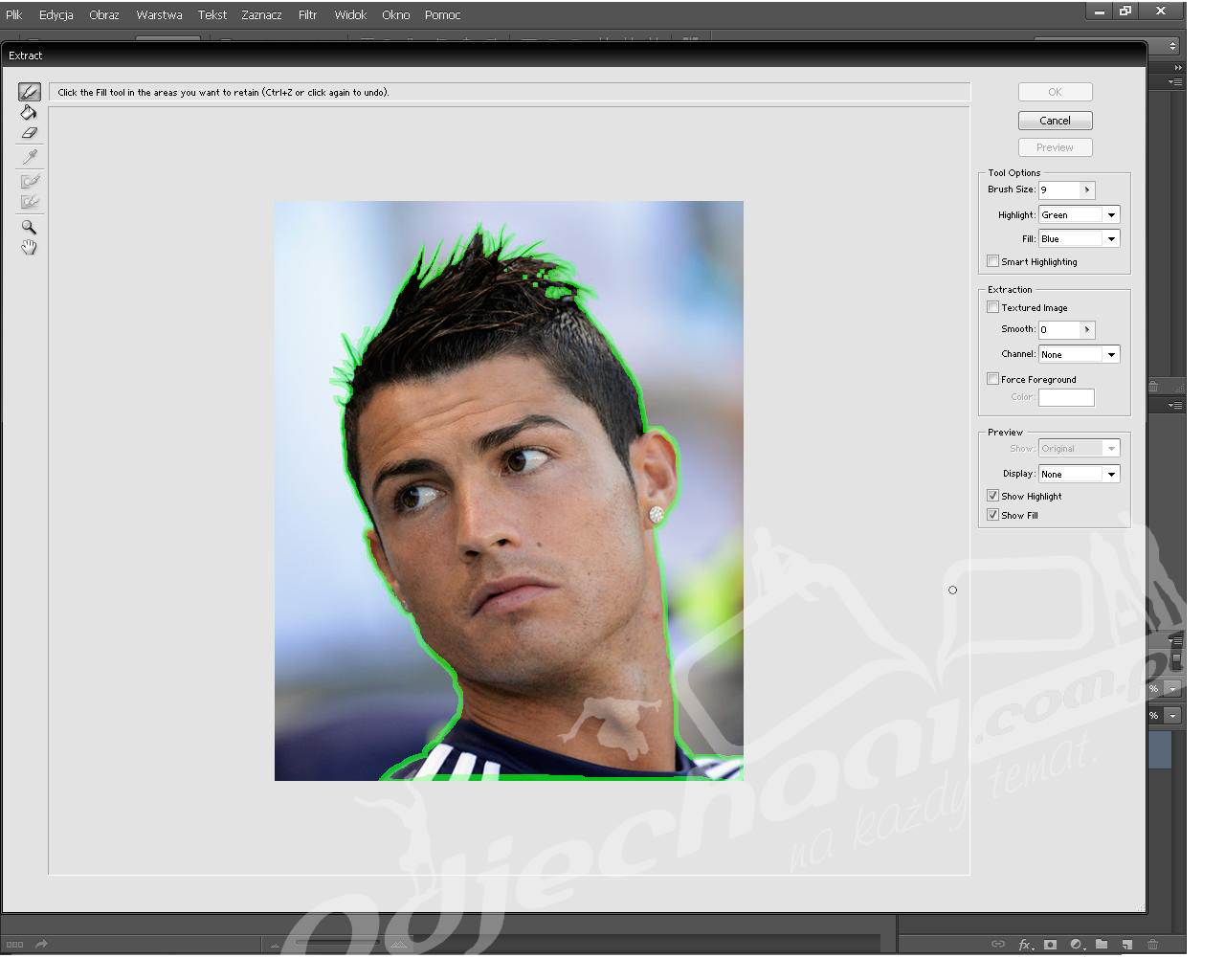Open the Plik menu
The height and width of the screenshot is (980, 1225).
pyautogui.click(x=13, y=15)
